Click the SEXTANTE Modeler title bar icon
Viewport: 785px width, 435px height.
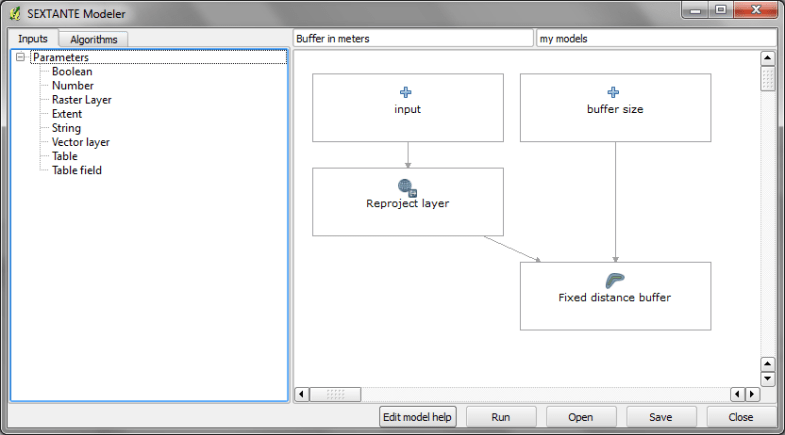point(16,13)
